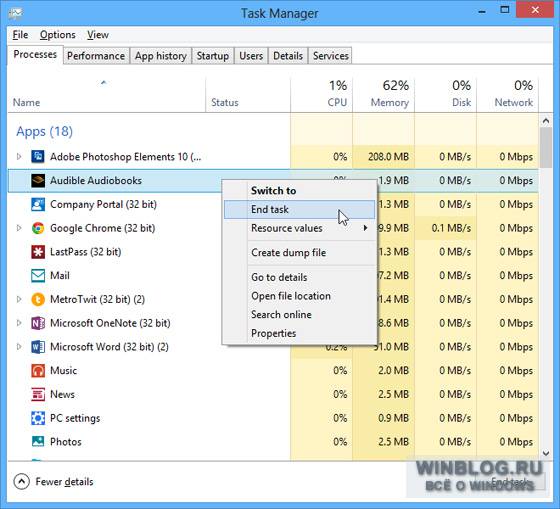Click the 208.0 MB memory value
The width and height of the screenshot is (560, 509).
[388, 156]
